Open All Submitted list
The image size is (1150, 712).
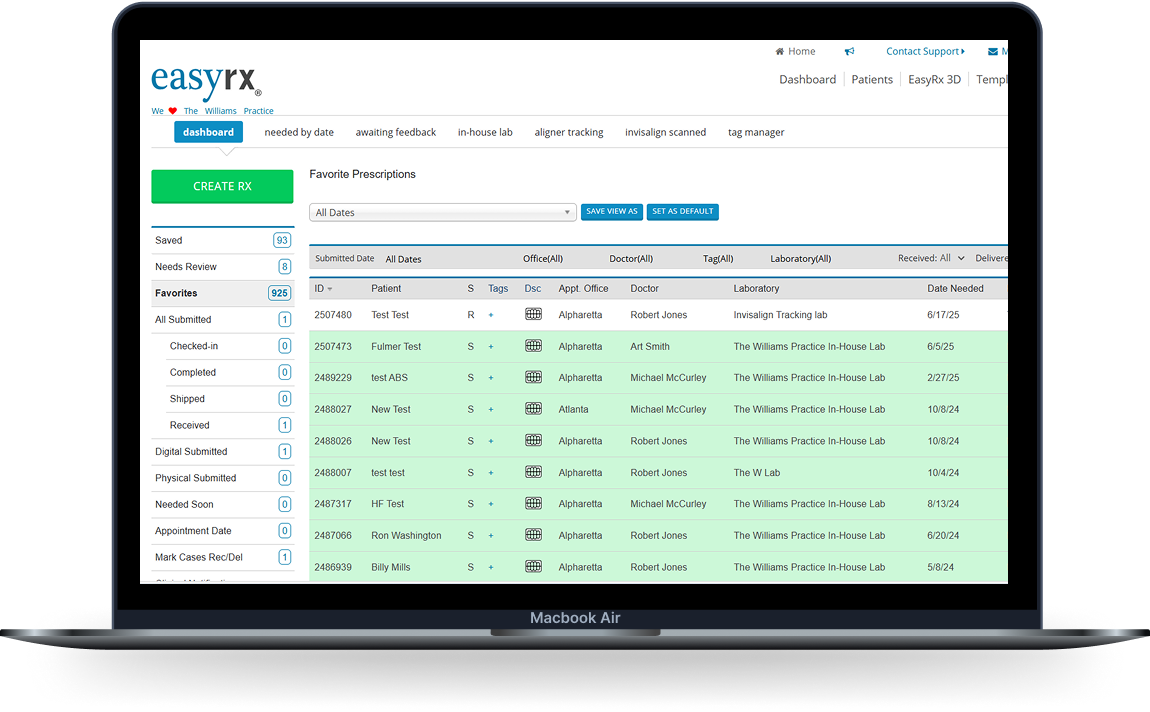pyautogui.click(x=222, y=320)
